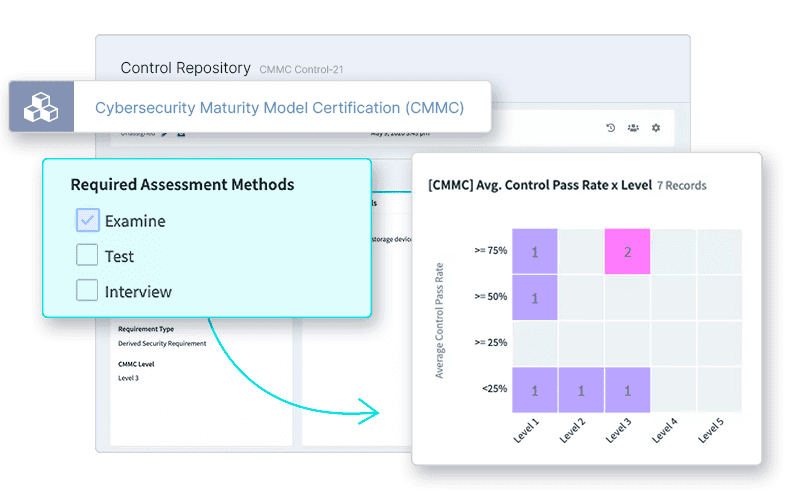Click the Control Repository heading

[186, 68]
